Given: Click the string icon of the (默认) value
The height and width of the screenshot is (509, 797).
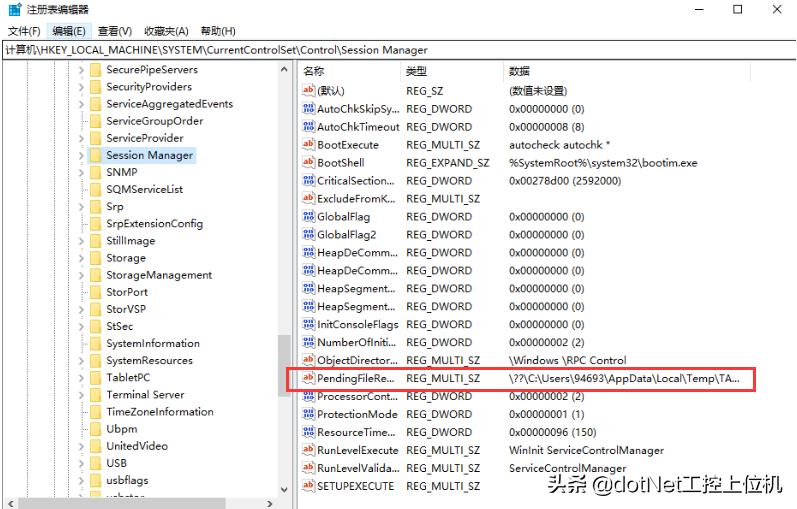Looking at the screenshot, I should click(x=308, y=91).
